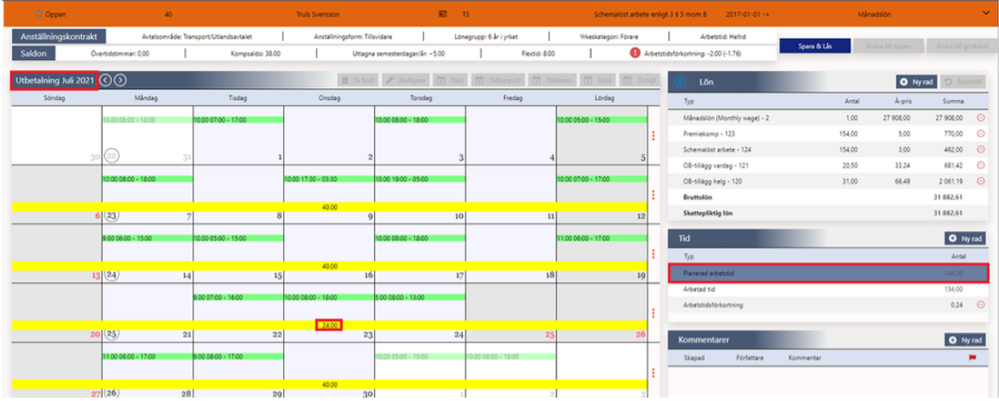Screen dimensions: 999x401
Task: Click the red flag in Kommentarer
Action: point(972,358)
